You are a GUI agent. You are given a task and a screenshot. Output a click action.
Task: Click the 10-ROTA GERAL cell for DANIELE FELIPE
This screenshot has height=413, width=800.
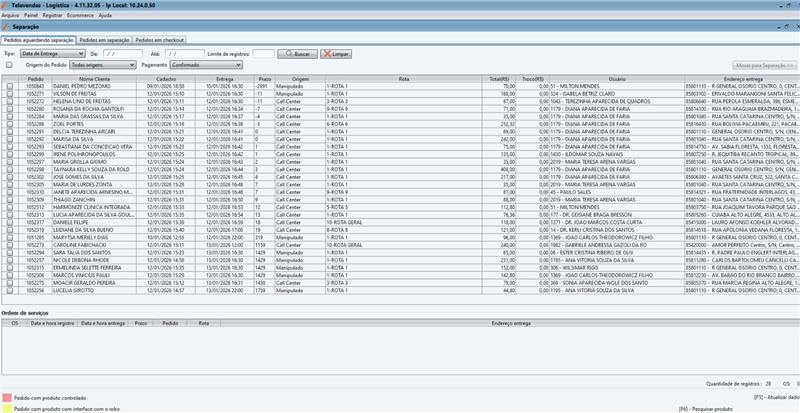tap(404, 223)
